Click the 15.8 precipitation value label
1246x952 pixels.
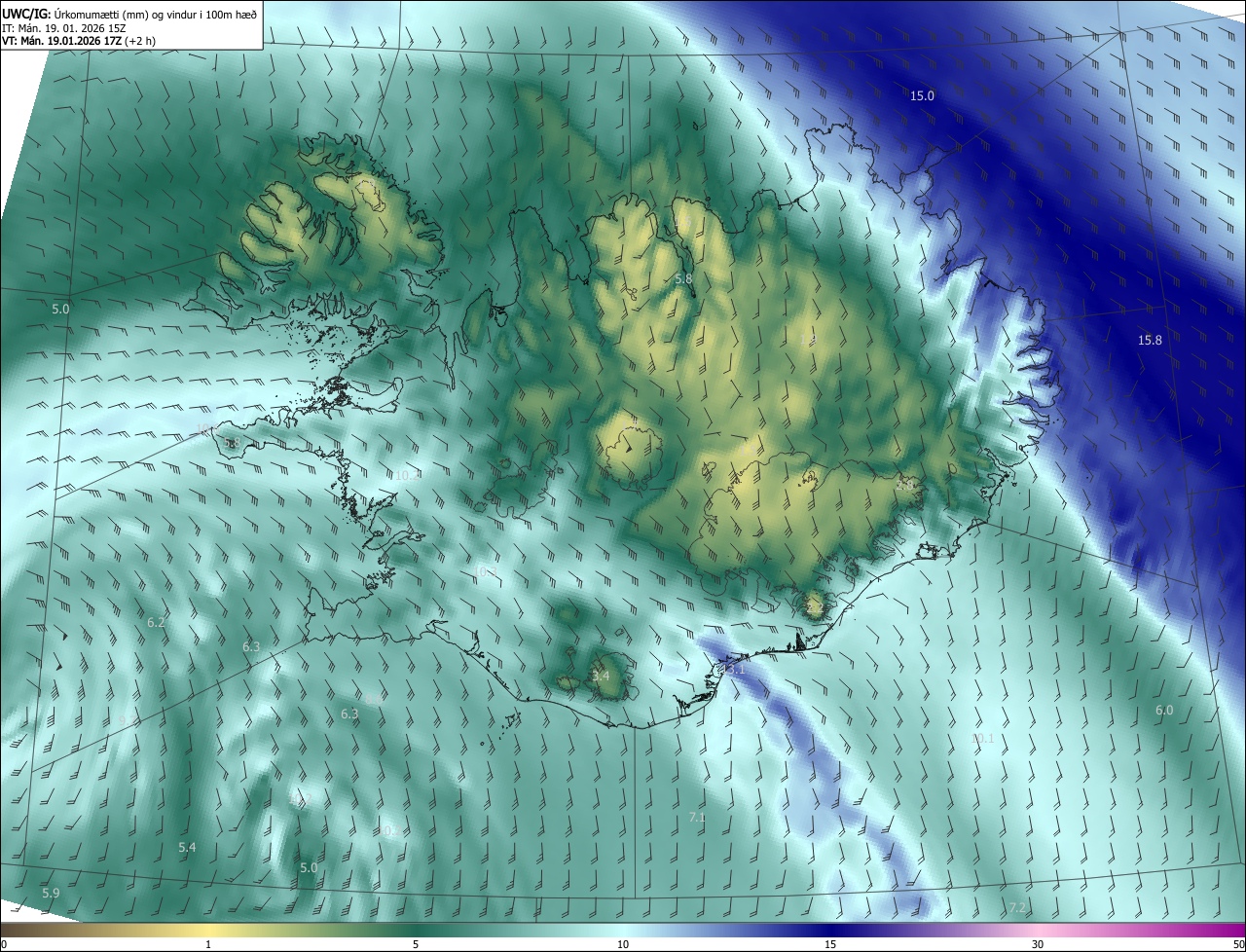pos(1150,340)
